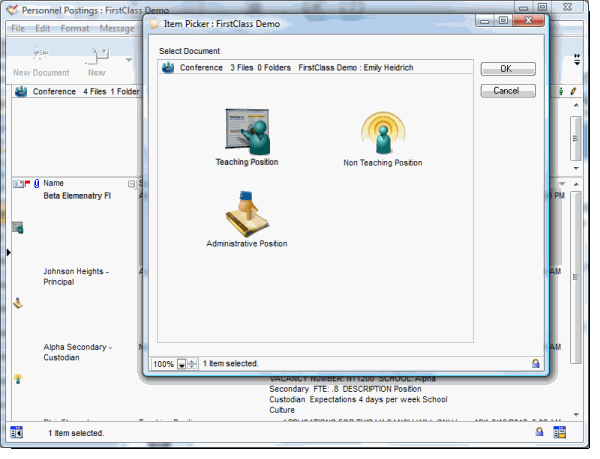Open the File menu

pyautogui.click(x=17, y=28)
